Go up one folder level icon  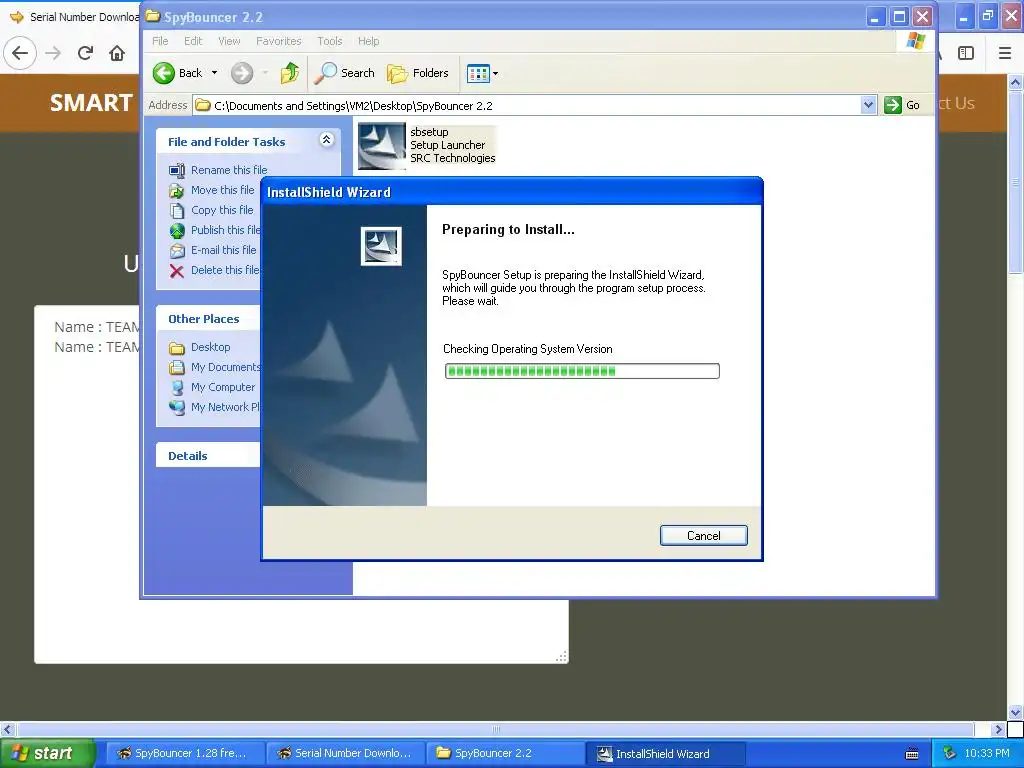(290, 73)
